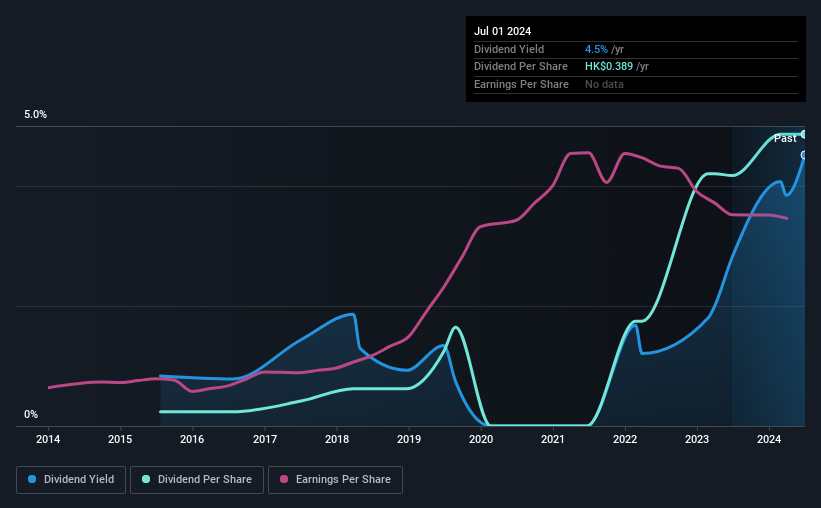Toggle the Earnings Per Share legend button
This screenshot has height=508, width=821.
click(335, 480)
